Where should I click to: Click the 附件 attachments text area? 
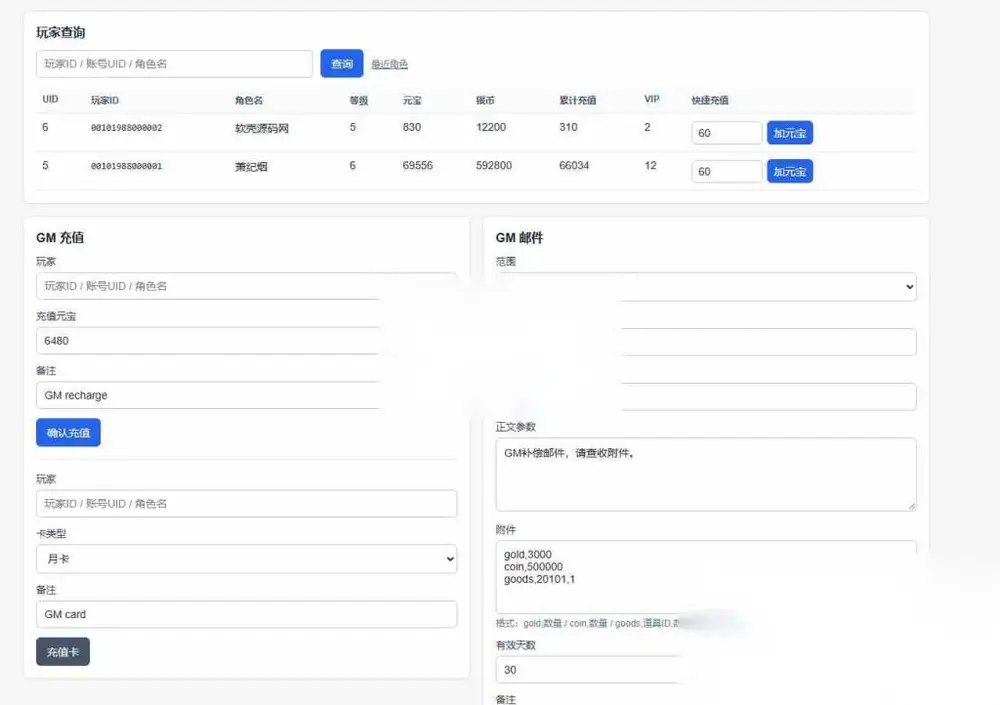[x=706, y=577]
